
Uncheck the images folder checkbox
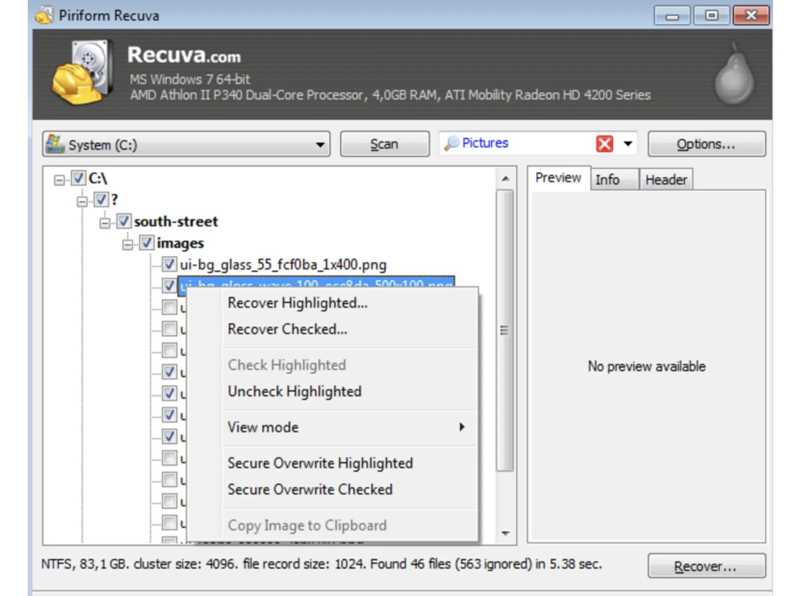click(146, 243)
